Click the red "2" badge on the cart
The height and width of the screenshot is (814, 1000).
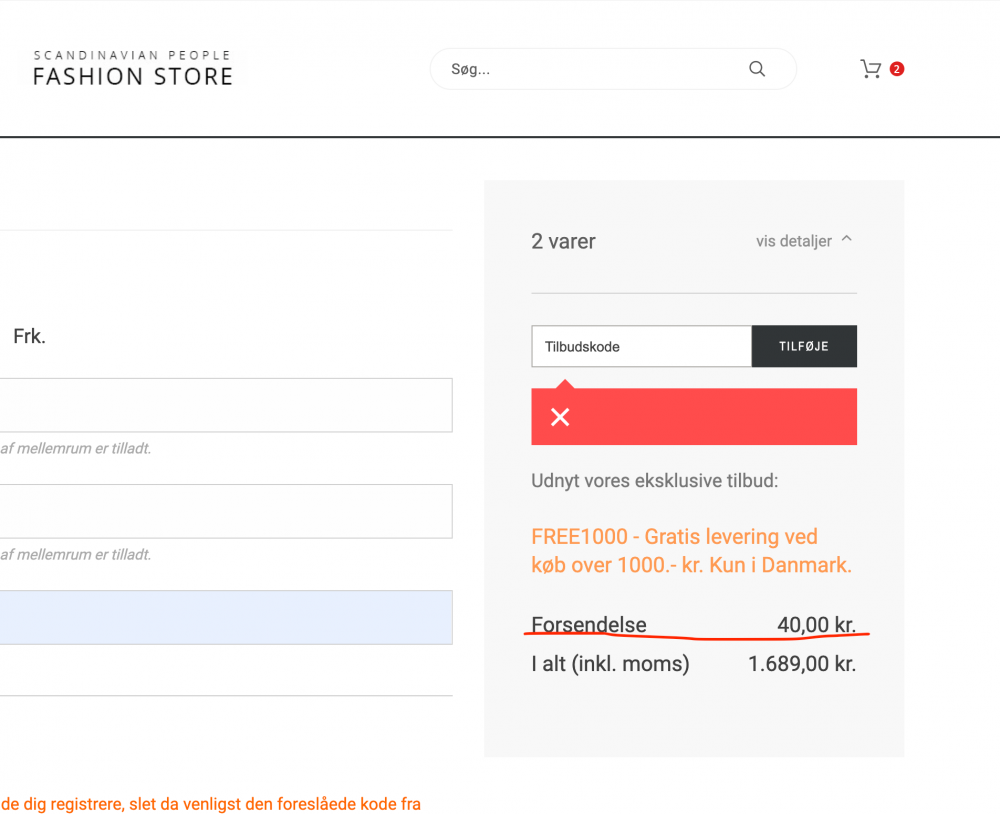[896, 69]
